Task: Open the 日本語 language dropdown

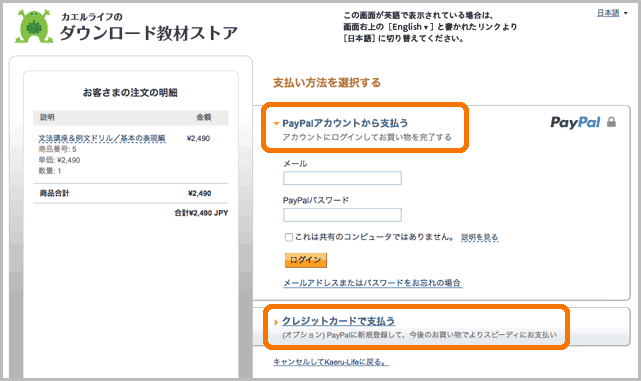Action: 612,13
